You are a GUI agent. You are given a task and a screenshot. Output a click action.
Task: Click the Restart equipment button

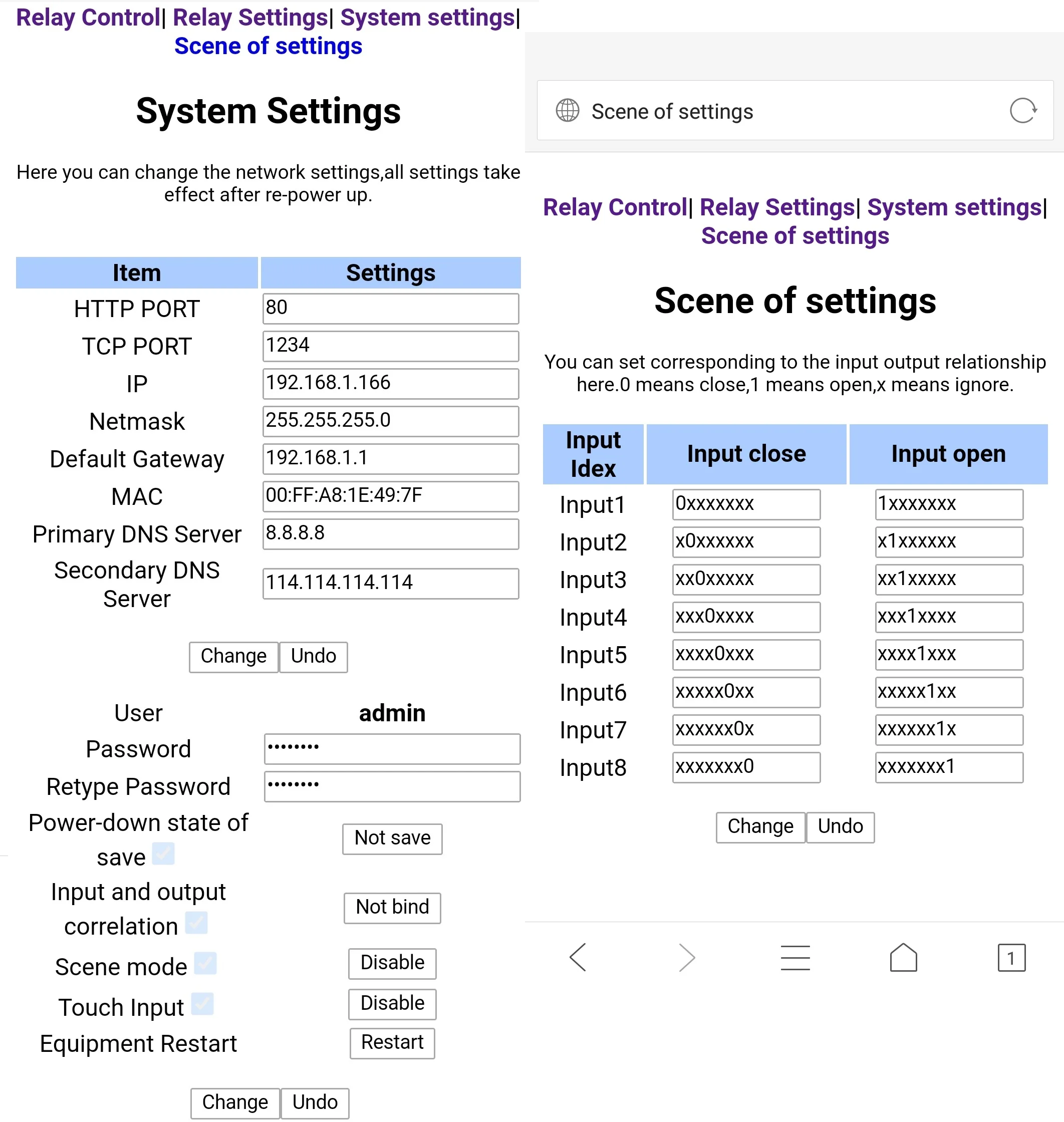[x=392, y=1043]
